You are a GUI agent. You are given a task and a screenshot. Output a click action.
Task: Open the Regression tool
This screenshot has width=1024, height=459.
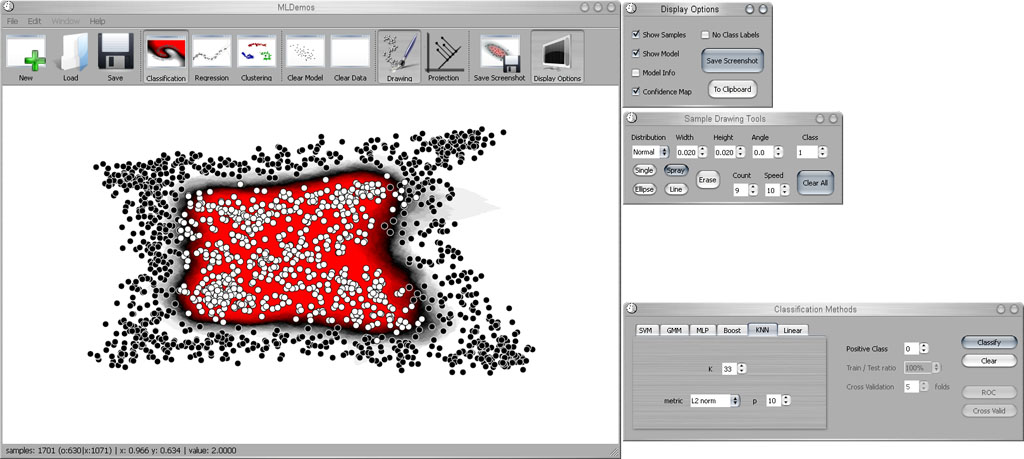211,52
